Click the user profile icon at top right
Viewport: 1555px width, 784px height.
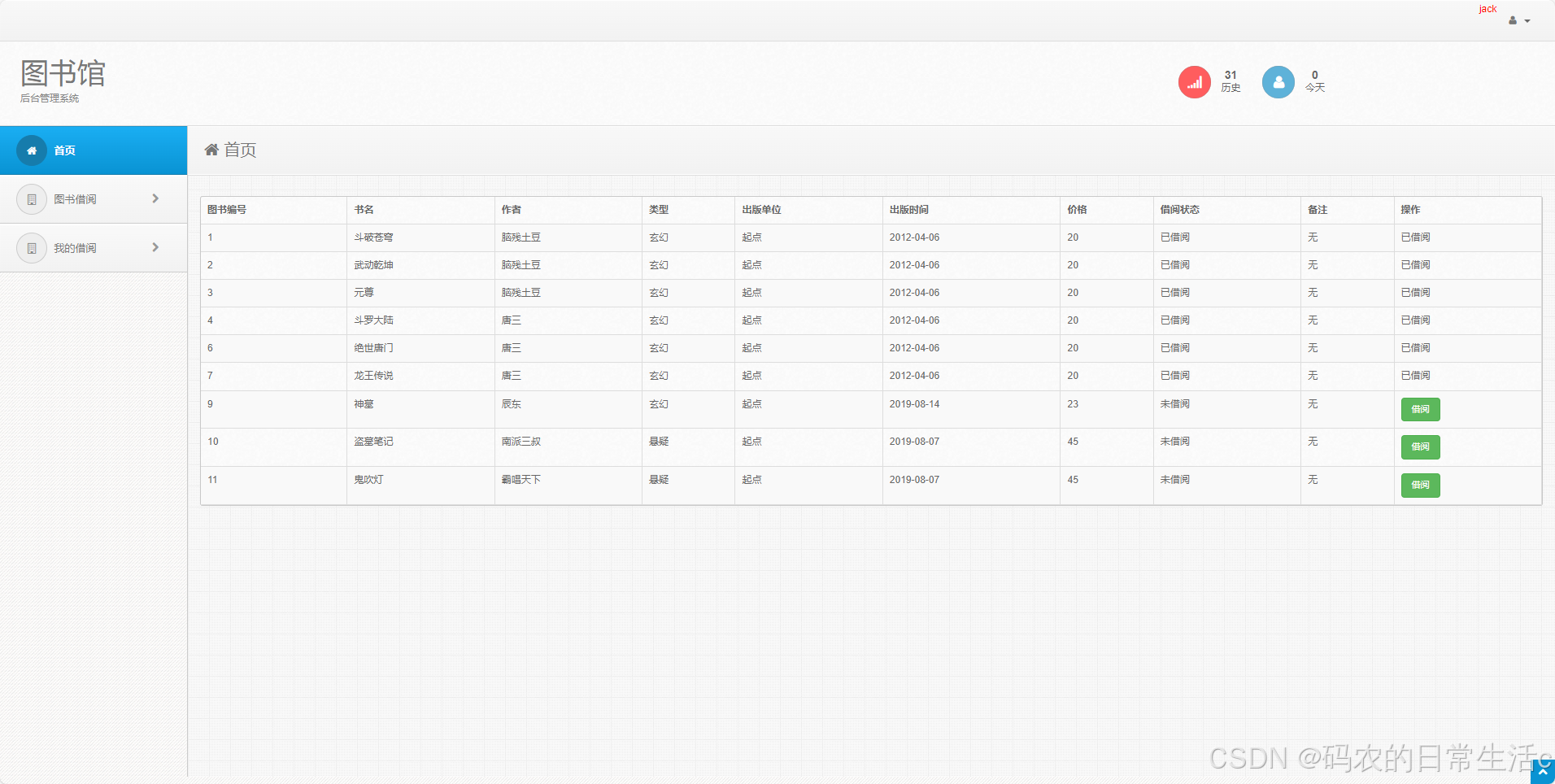[1513, 20]
